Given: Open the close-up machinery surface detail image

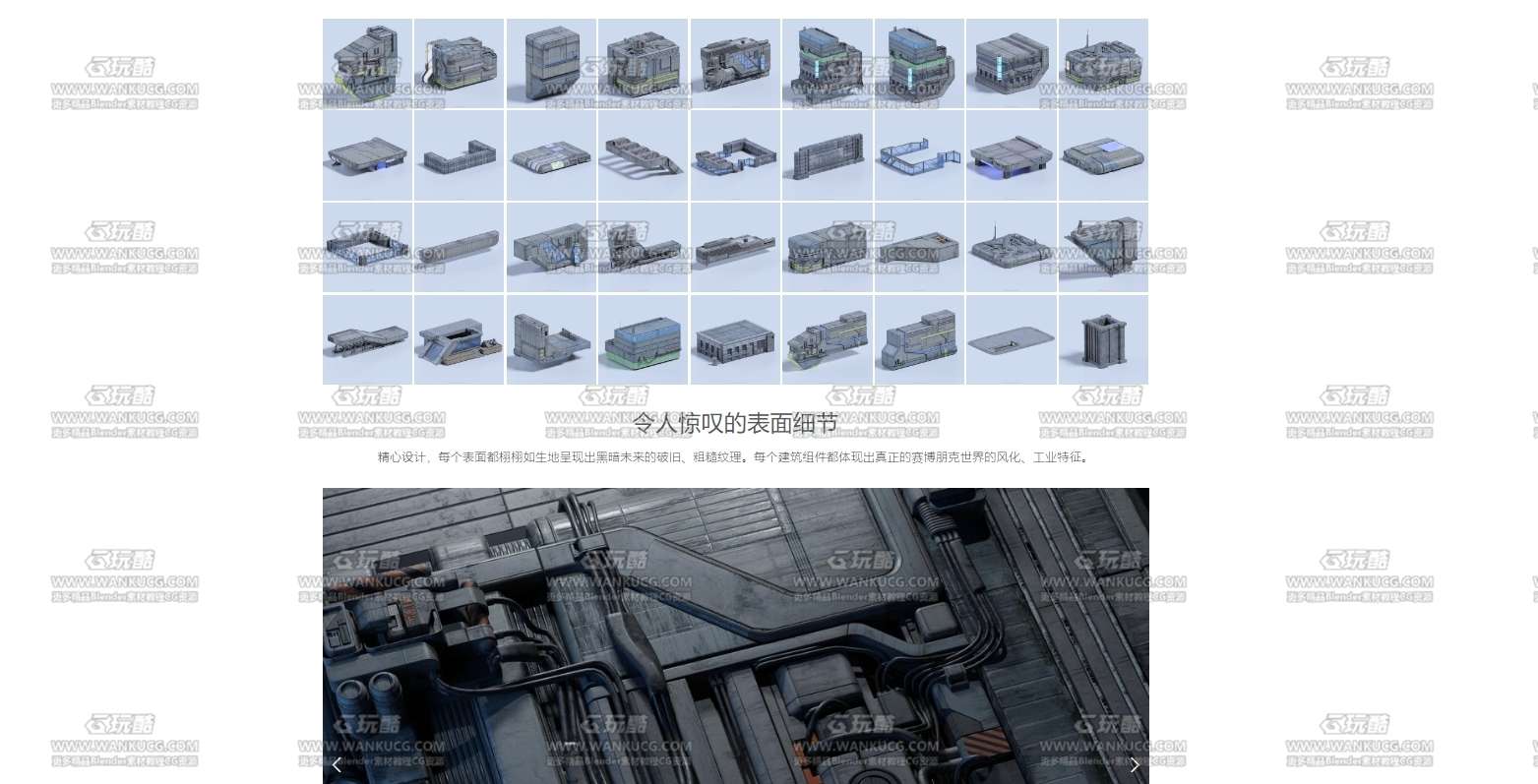Looking at the screenshot, I should (735, 635).
